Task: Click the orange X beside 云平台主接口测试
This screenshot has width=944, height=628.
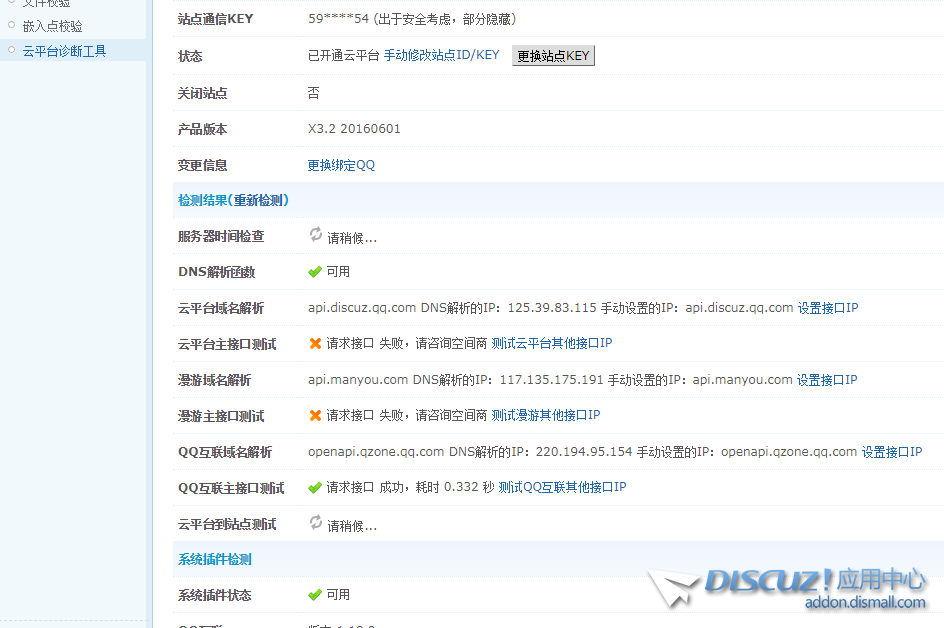Action: click(315, 344)
